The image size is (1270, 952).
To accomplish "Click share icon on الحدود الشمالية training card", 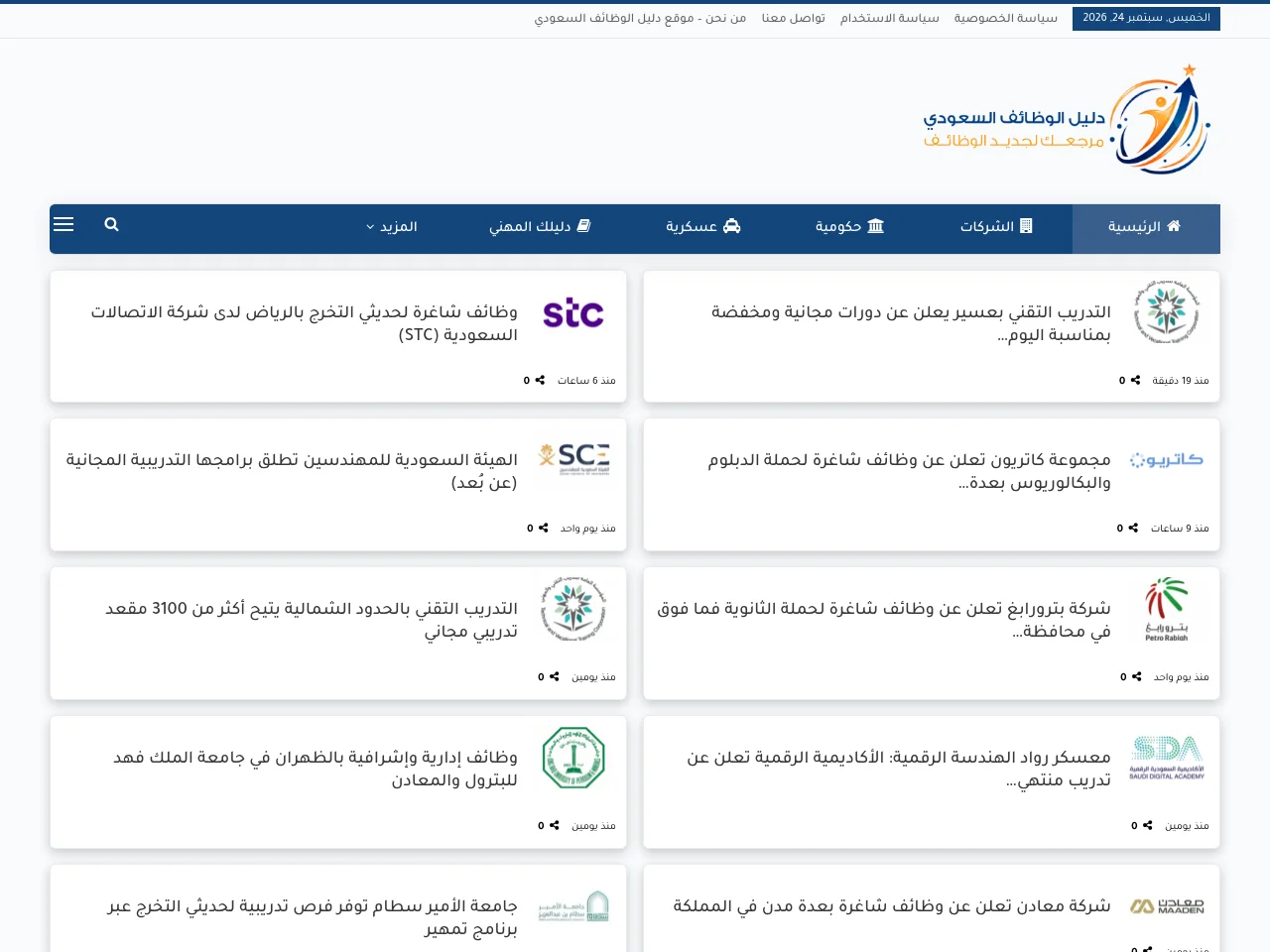I will point(554,676).
